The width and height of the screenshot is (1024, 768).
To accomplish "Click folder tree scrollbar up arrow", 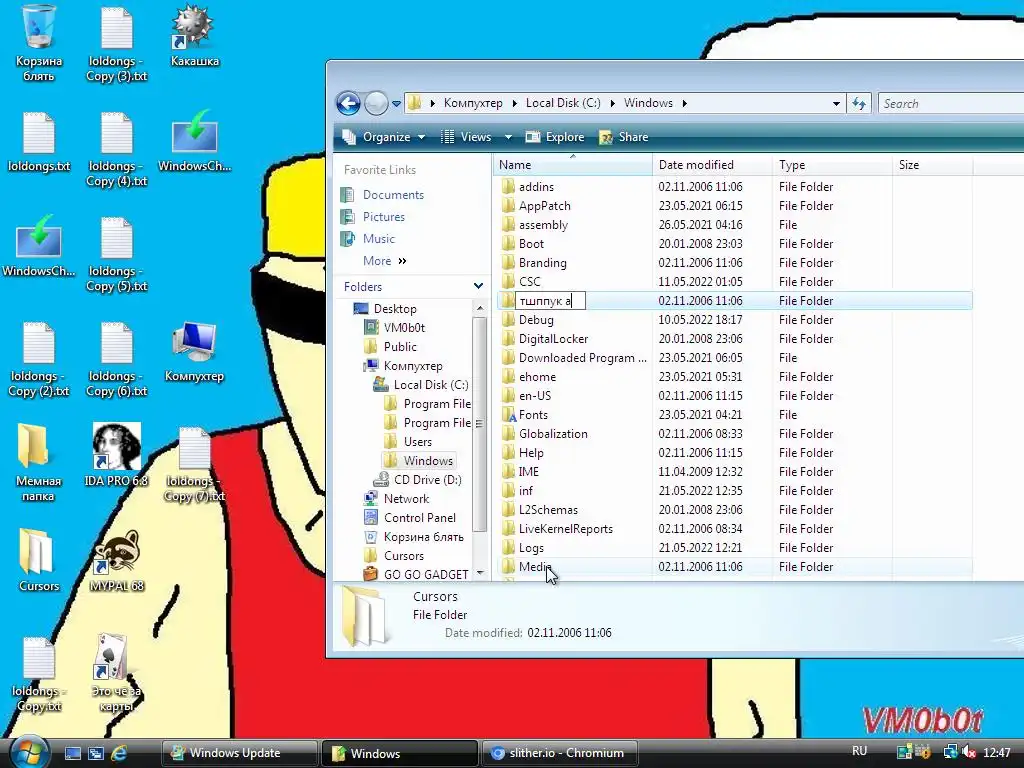I will pos(480,308).
